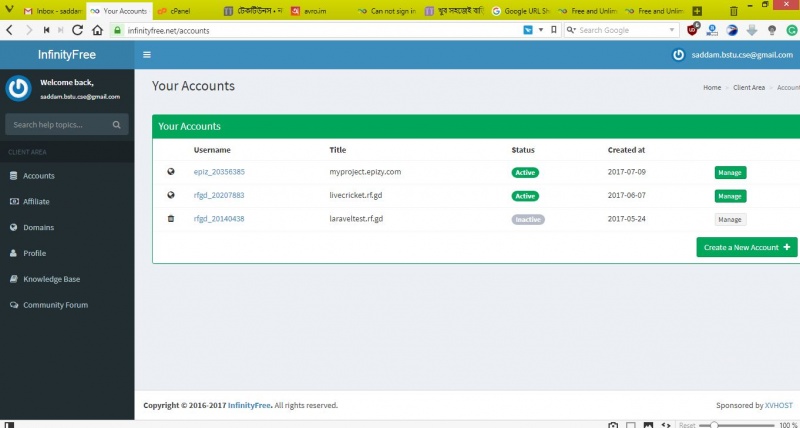Screen dimensions: 800x428
Task: Open Domains in the sidebar menu
Action: [x=67, y=228]
